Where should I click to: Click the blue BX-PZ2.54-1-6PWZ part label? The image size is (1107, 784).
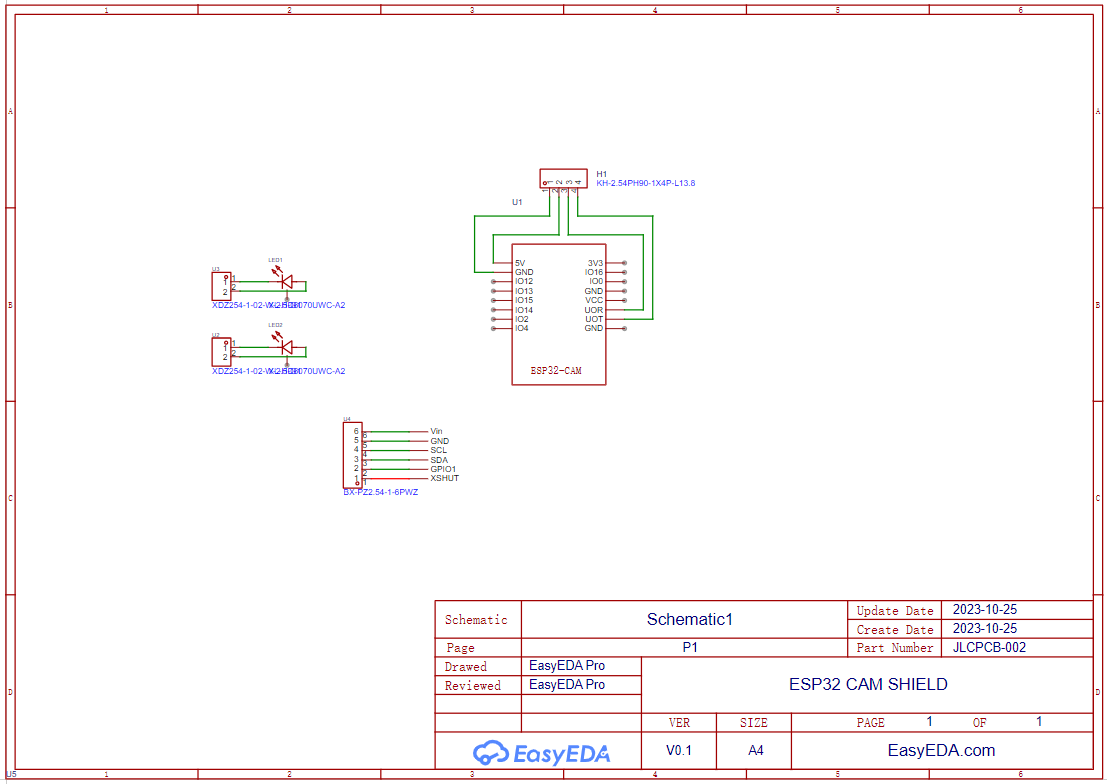381,491
